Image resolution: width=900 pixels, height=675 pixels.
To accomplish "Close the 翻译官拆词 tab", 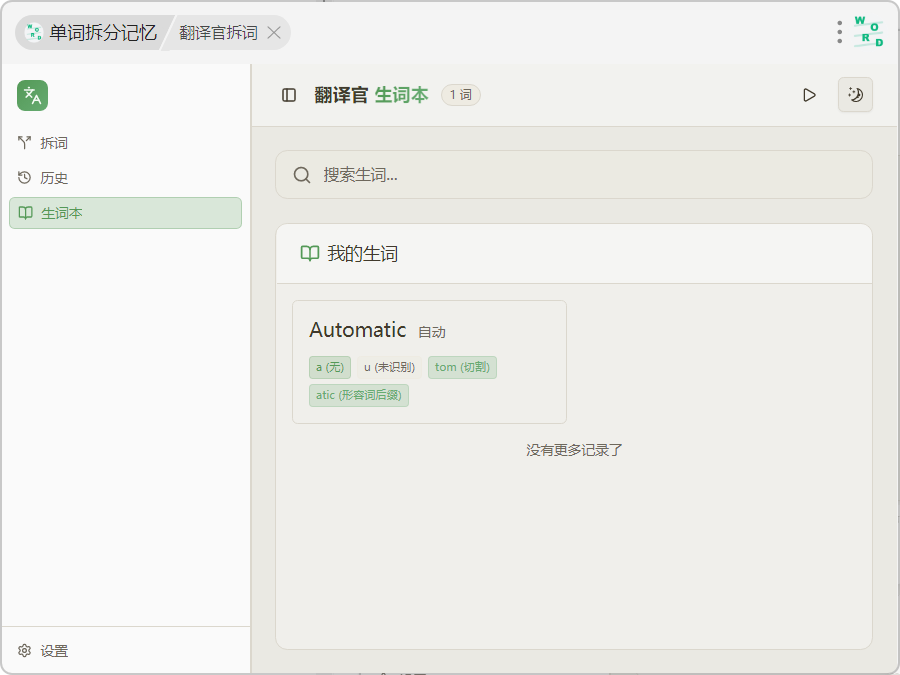I will tap(274, 33).
